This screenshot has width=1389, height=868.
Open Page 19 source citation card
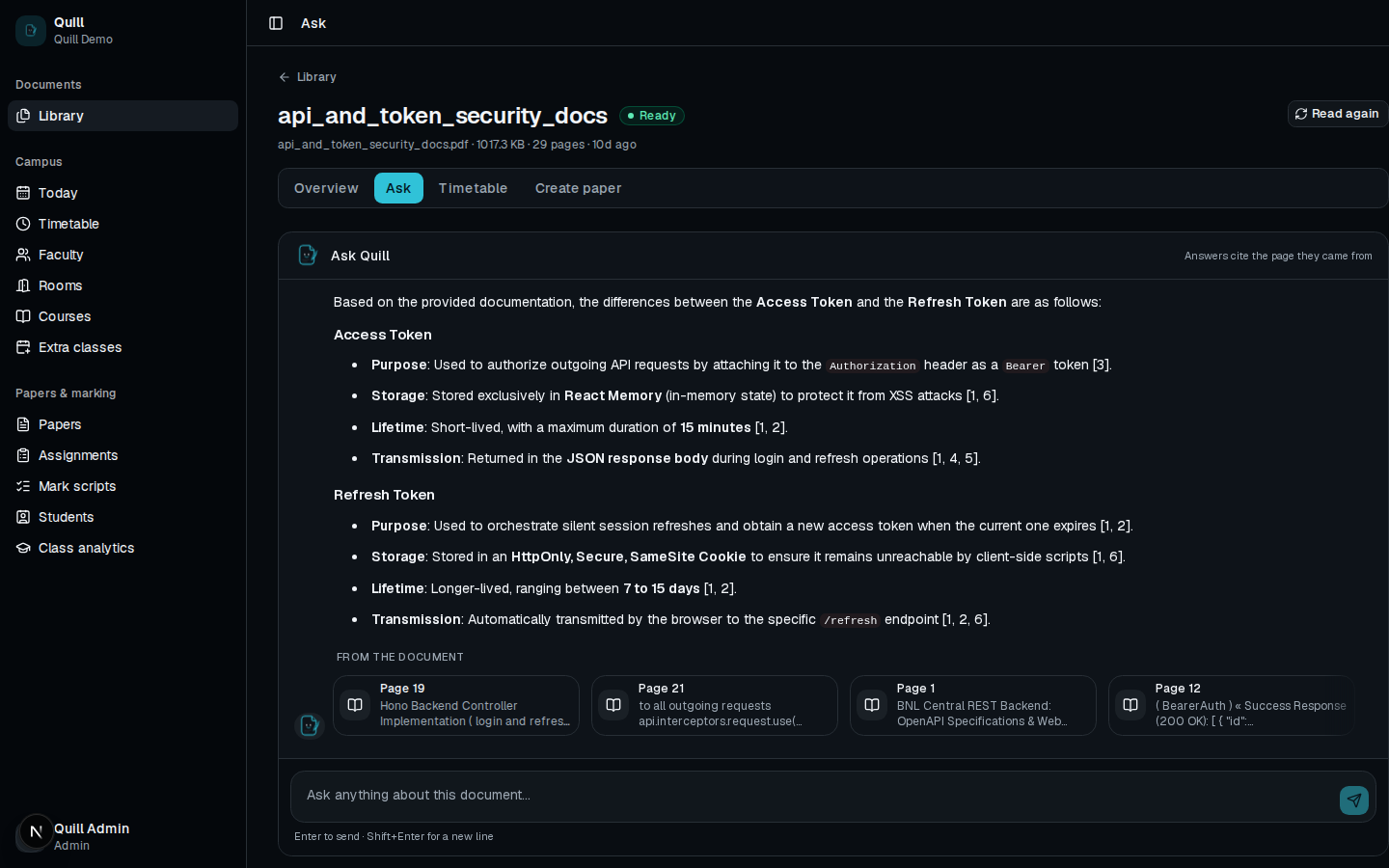click(x=456, y=706)
